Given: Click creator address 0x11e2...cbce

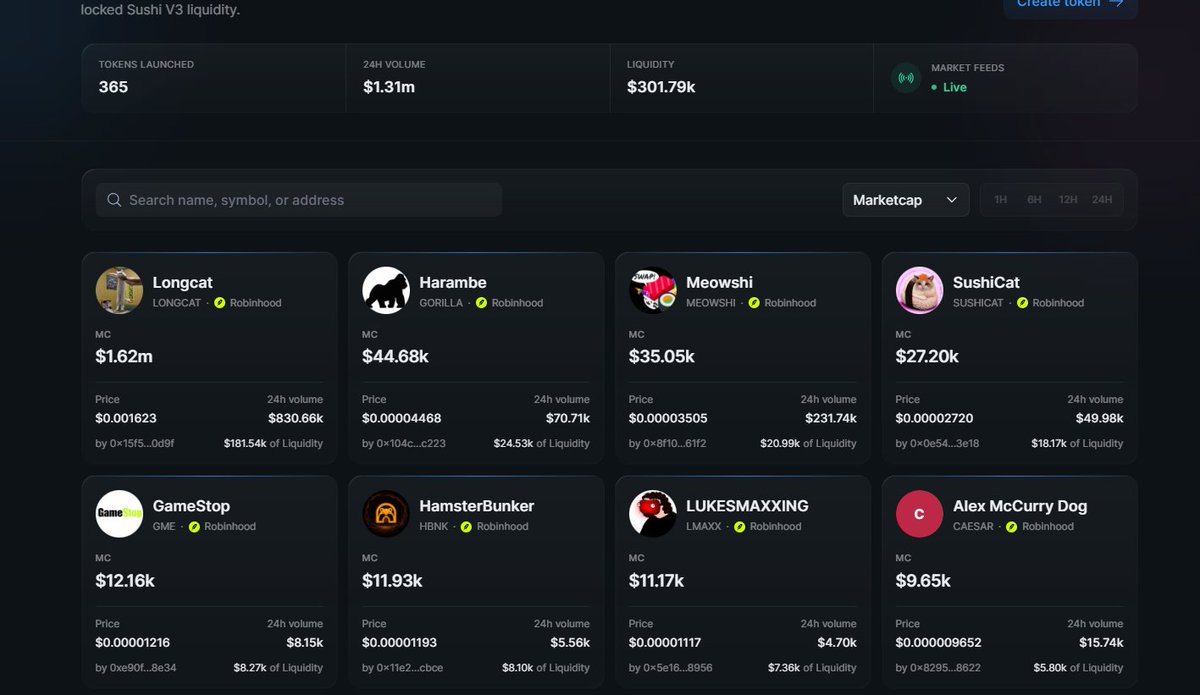Looking at the screenshot, I should click(410, 667).
